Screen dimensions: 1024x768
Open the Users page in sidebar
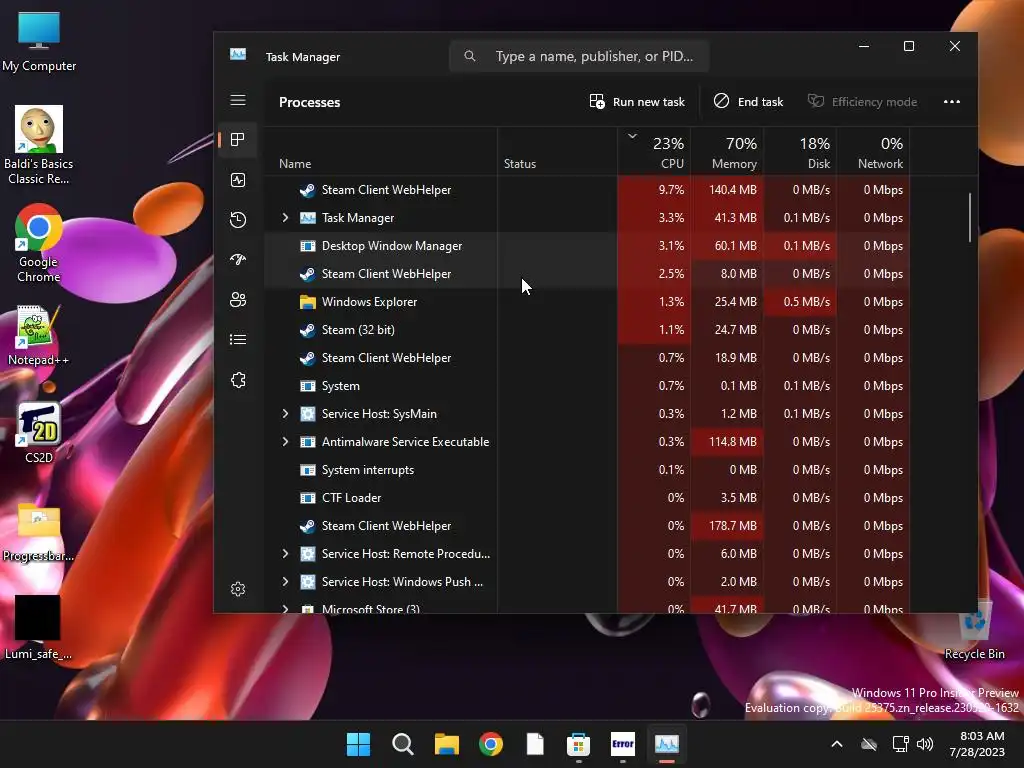pyautogui.click(x=238, y=300)
